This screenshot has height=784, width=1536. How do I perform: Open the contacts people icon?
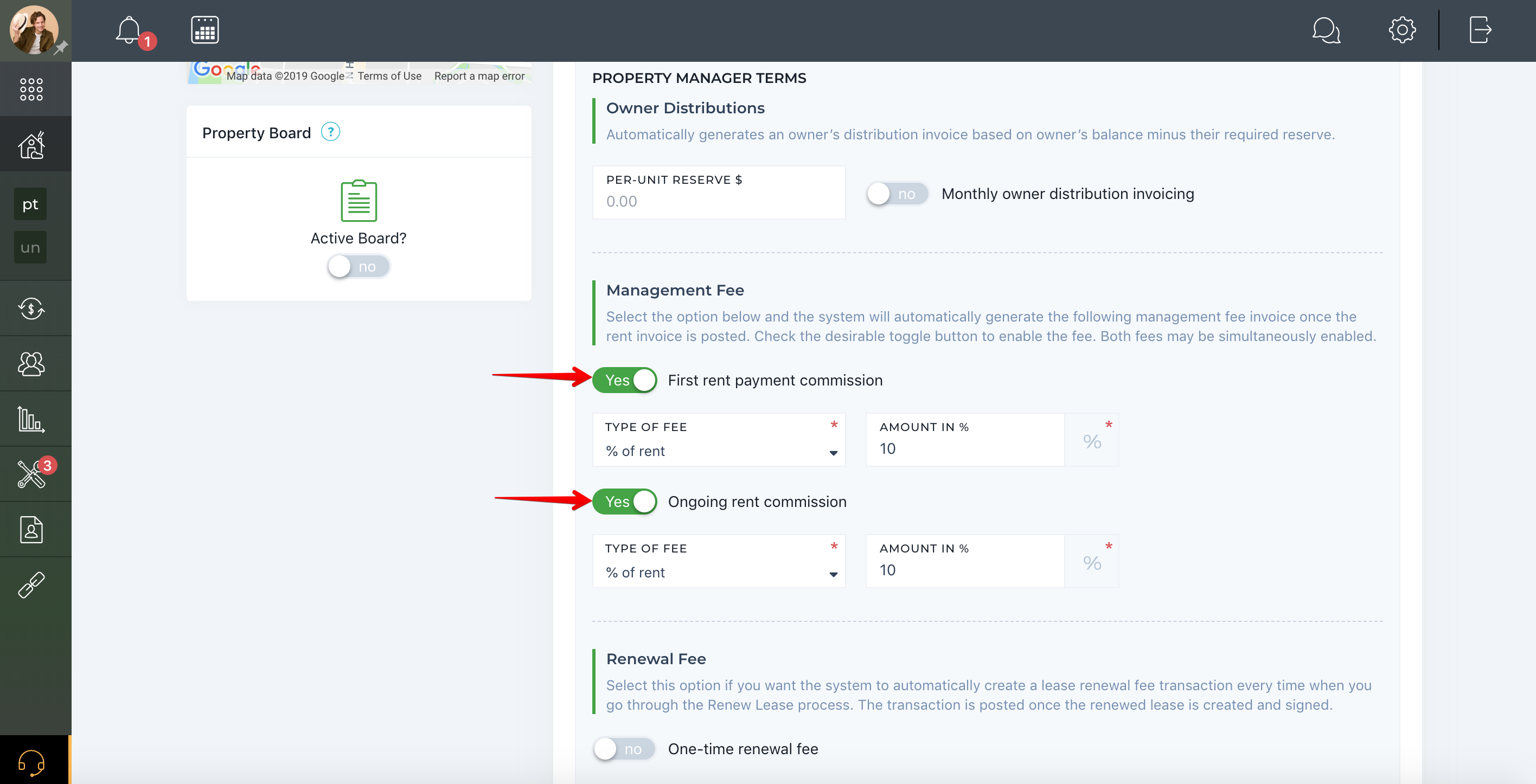[31, 364]
